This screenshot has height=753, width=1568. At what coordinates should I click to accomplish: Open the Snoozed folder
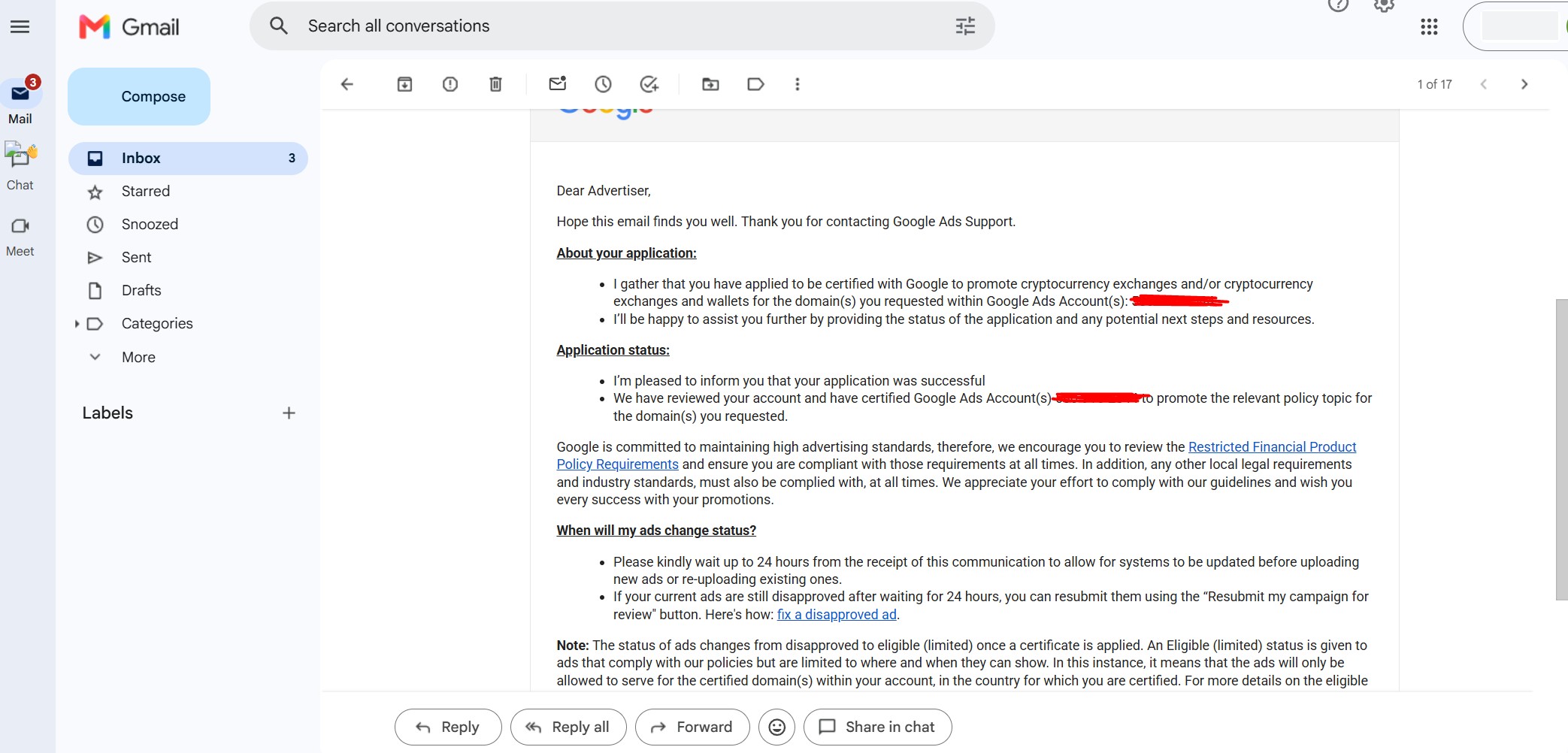188,224
